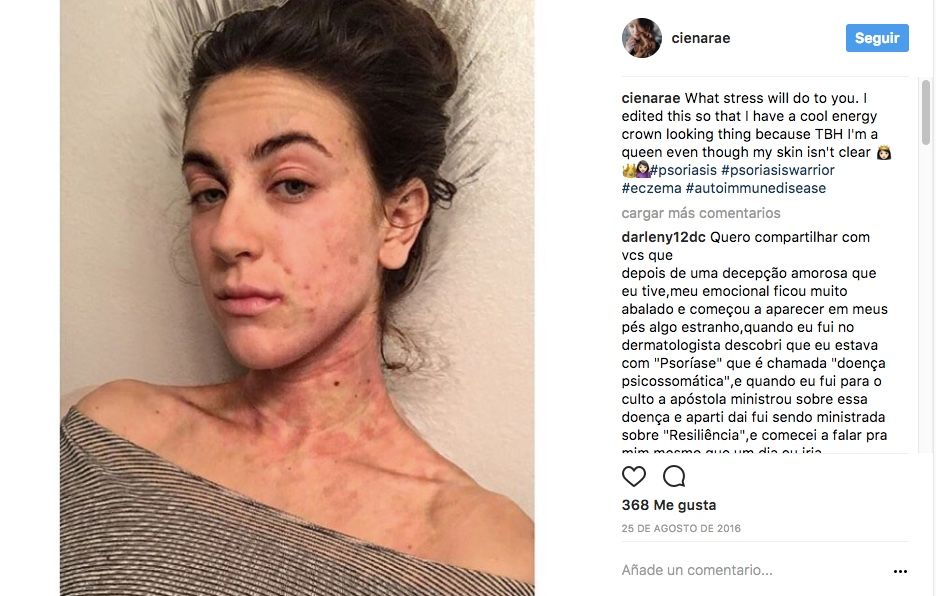
Task: Open the speech bubble comment icon
Action: 674,476
